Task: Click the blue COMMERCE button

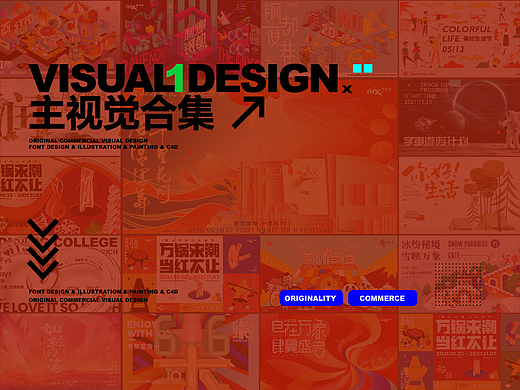Action: tap(382, 298)
